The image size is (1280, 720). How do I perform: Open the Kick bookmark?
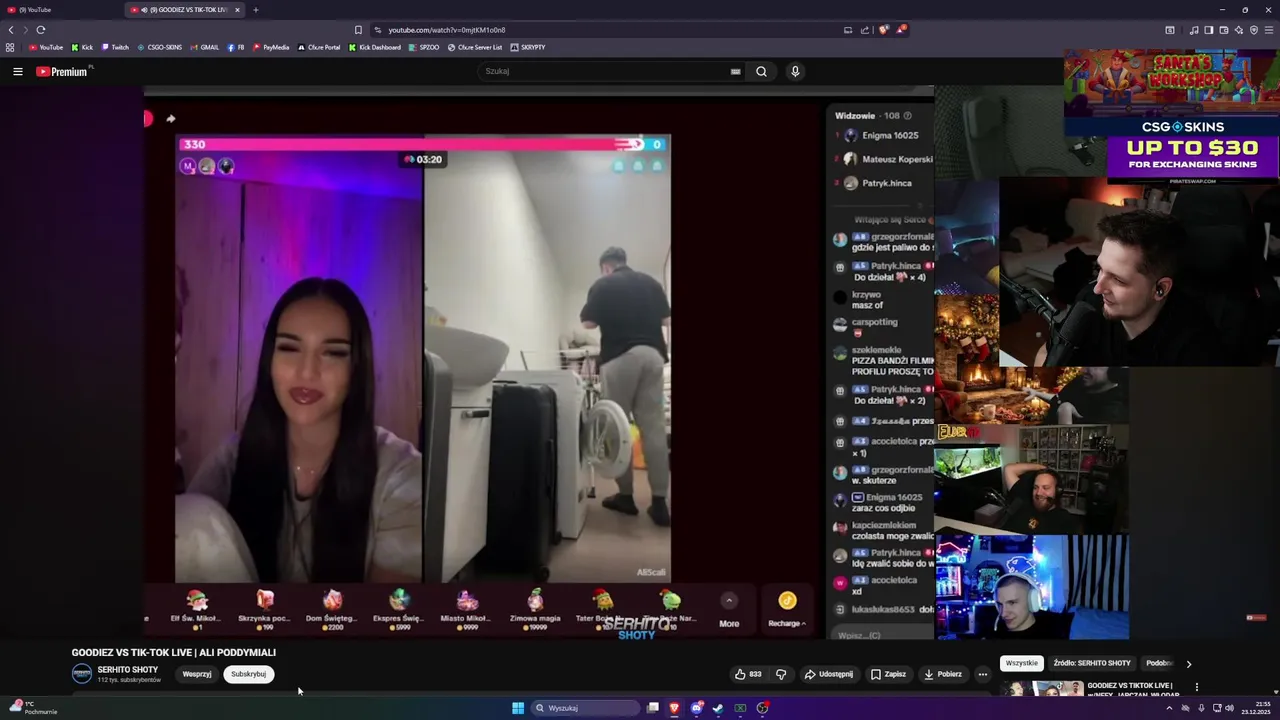click(82, 47)
